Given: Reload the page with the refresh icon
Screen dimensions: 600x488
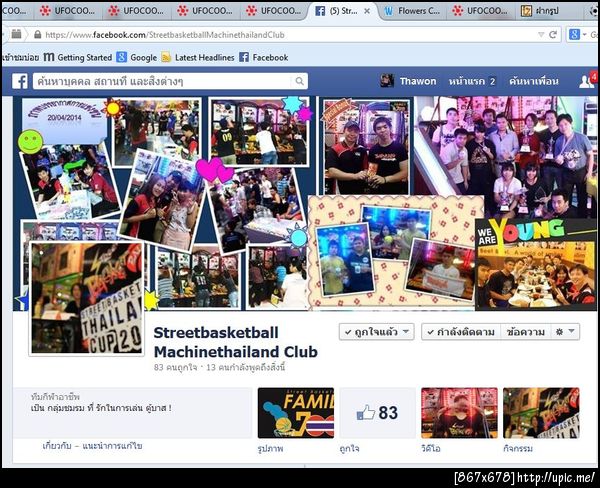Looking at the screenshot, I should (x=553, y=35).
